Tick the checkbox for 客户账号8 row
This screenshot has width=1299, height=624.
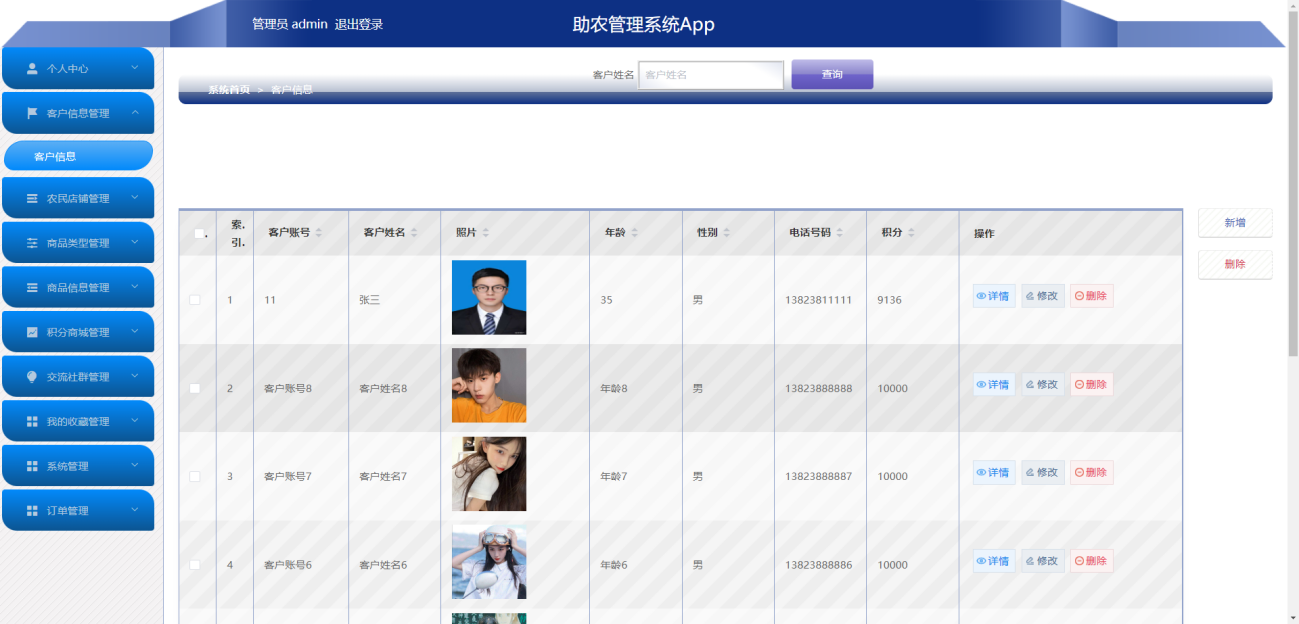195,388
